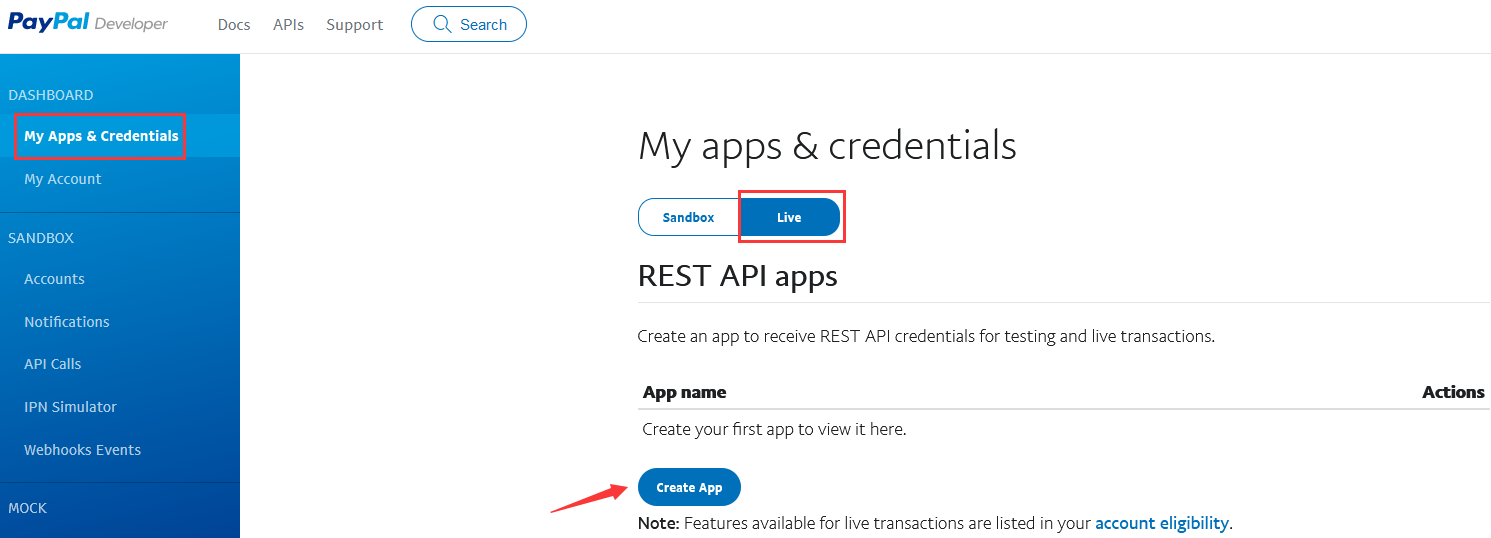This screenshot has height=538, width=1491.
Task: Click the MOCK section header
Action: point(28,508)
